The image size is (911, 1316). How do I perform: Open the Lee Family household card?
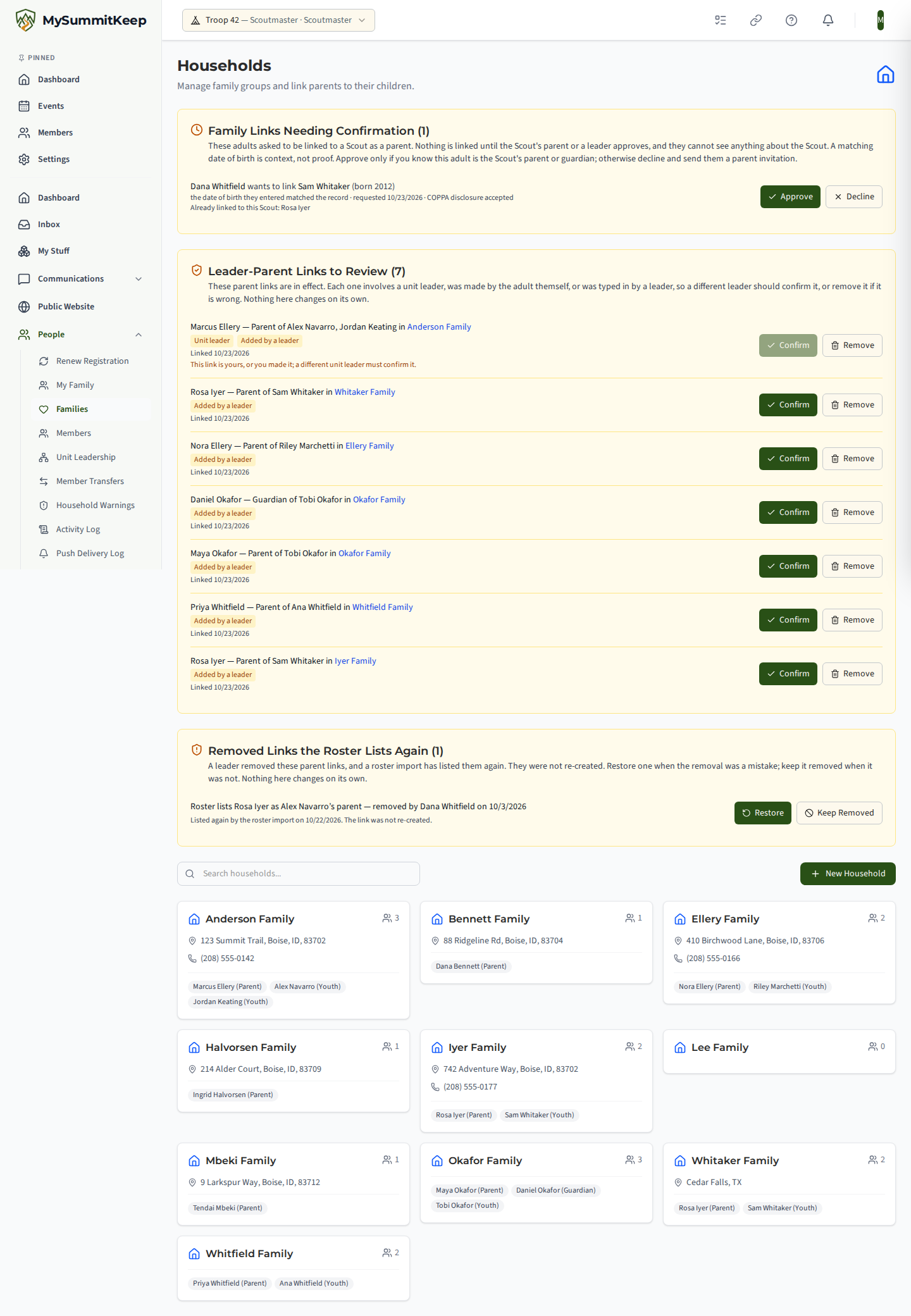pyautogui.click(x=779, y=1052)
